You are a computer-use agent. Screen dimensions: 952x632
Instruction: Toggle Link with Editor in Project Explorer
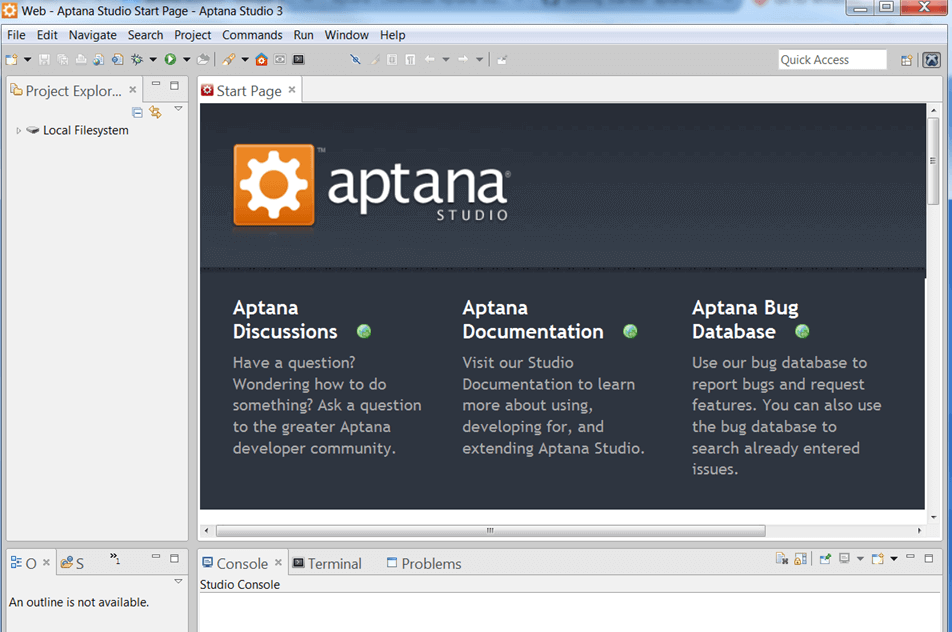(155, 112)
